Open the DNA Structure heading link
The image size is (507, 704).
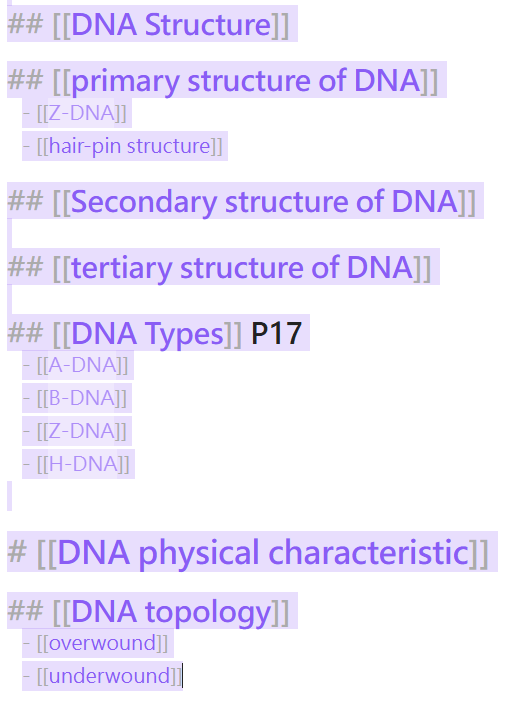tap(171, 25)
